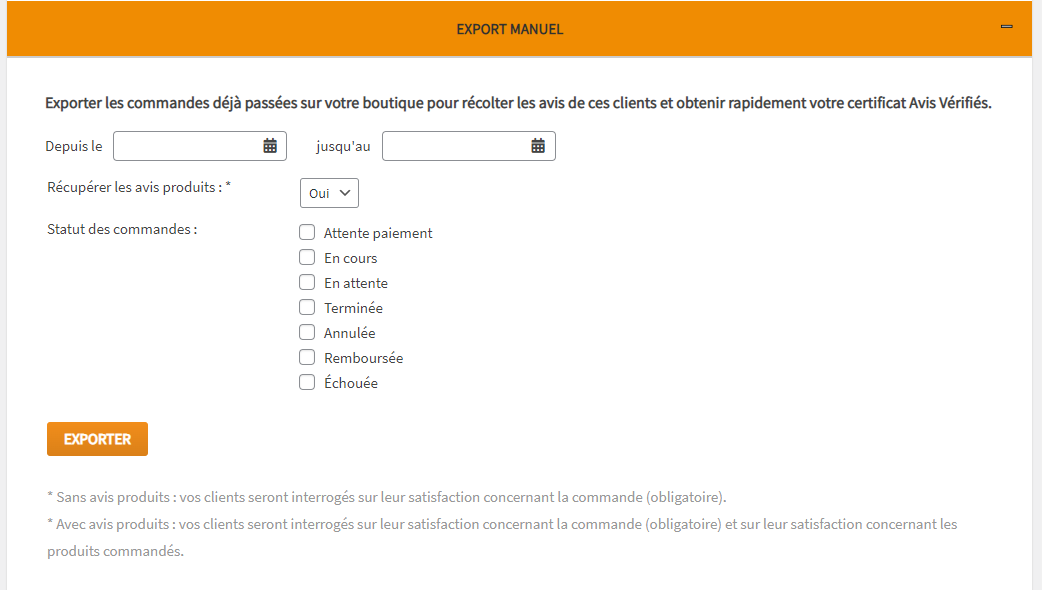The height and width of the screenshot is (590, 1042).
Task: Check the Attente paiement status
Action: point(307,233)
